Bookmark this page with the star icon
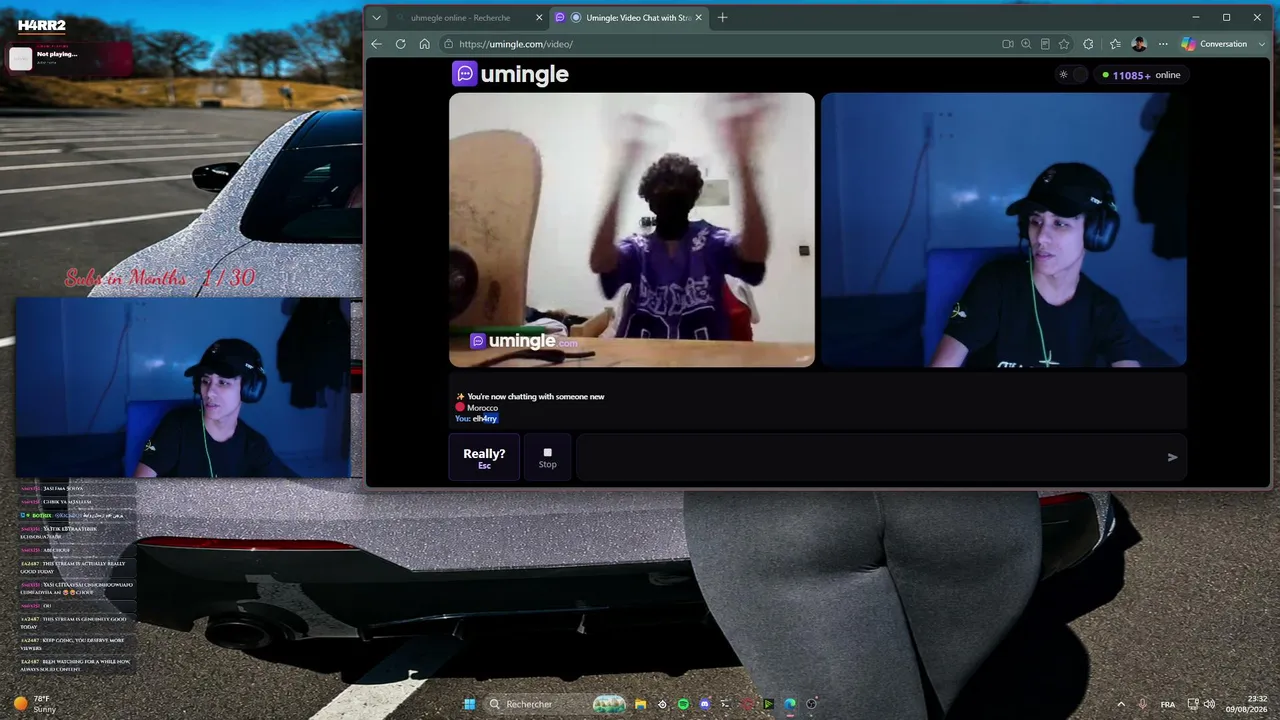This screenshot has height=720, width=1280. pos(1064,44)
